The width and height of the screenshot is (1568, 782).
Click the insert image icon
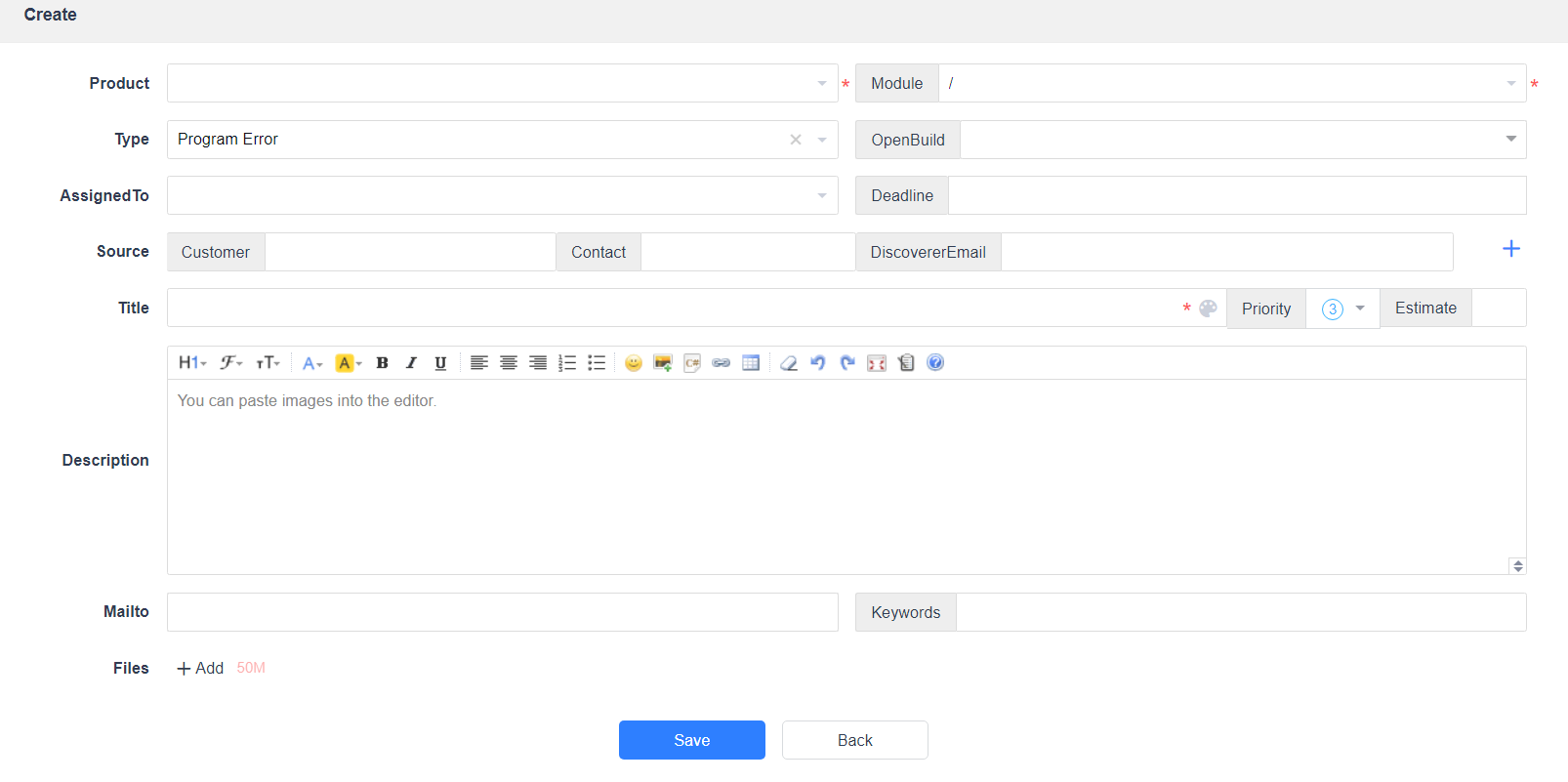(x=663, y=363)
